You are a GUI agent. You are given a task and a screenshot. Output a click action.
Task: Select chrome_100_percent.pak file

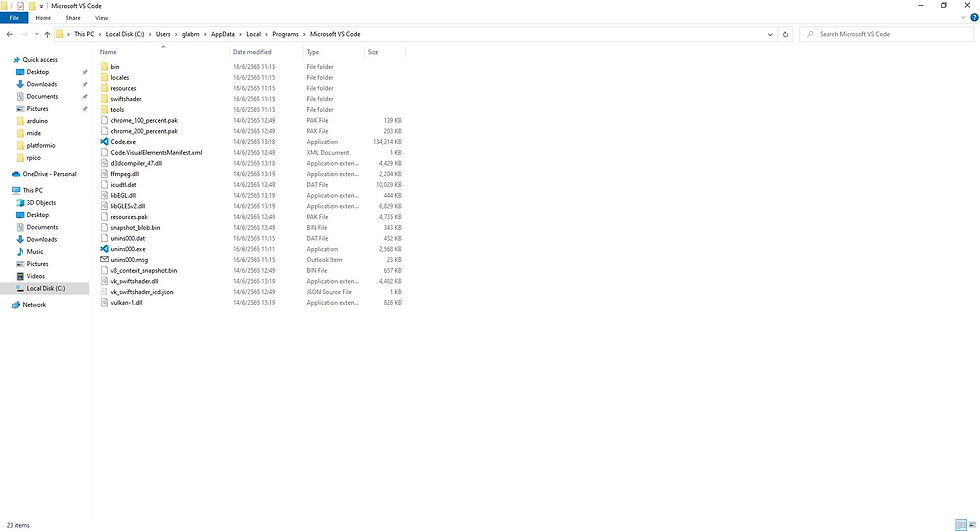(144, 121)
